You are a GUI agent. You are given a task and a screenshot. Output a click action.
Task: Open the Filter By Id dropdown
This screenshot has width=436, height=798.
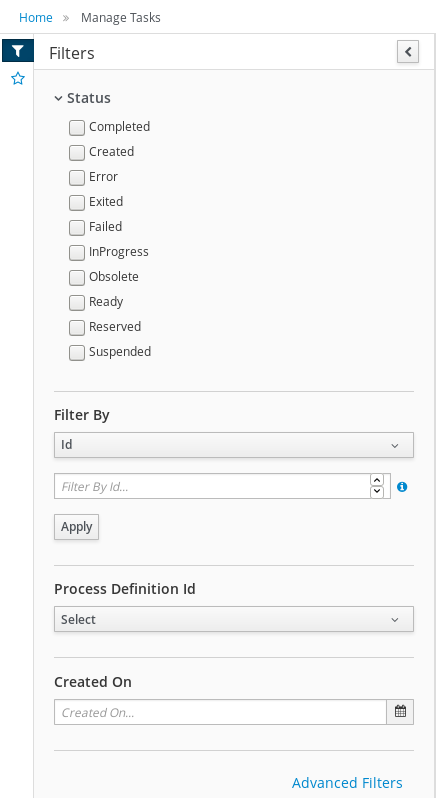(234, 445)
